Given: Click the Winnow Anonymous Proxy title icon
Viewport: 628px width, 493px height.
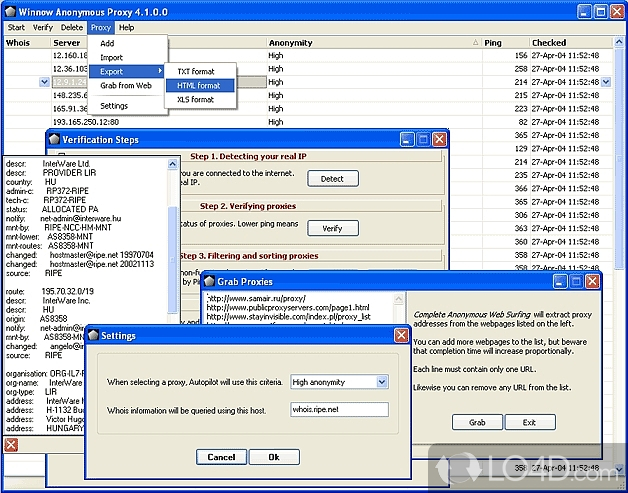Looking at the screenshot, I should click(x=10, y=12).
